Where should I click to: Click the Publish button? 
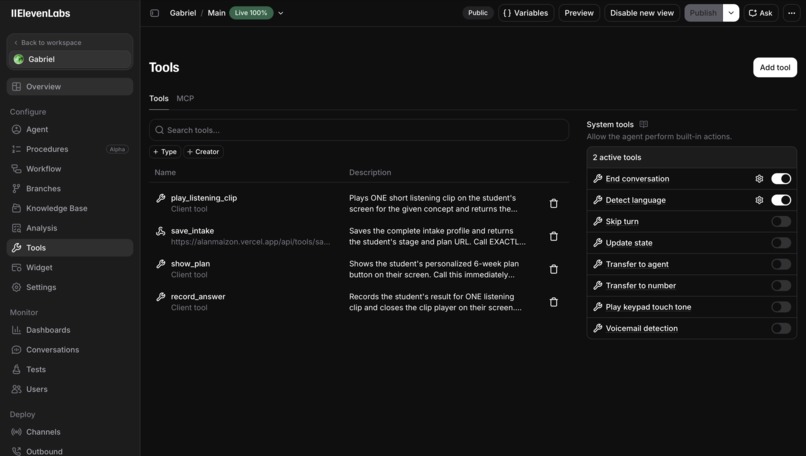click(x=703, y=13)
